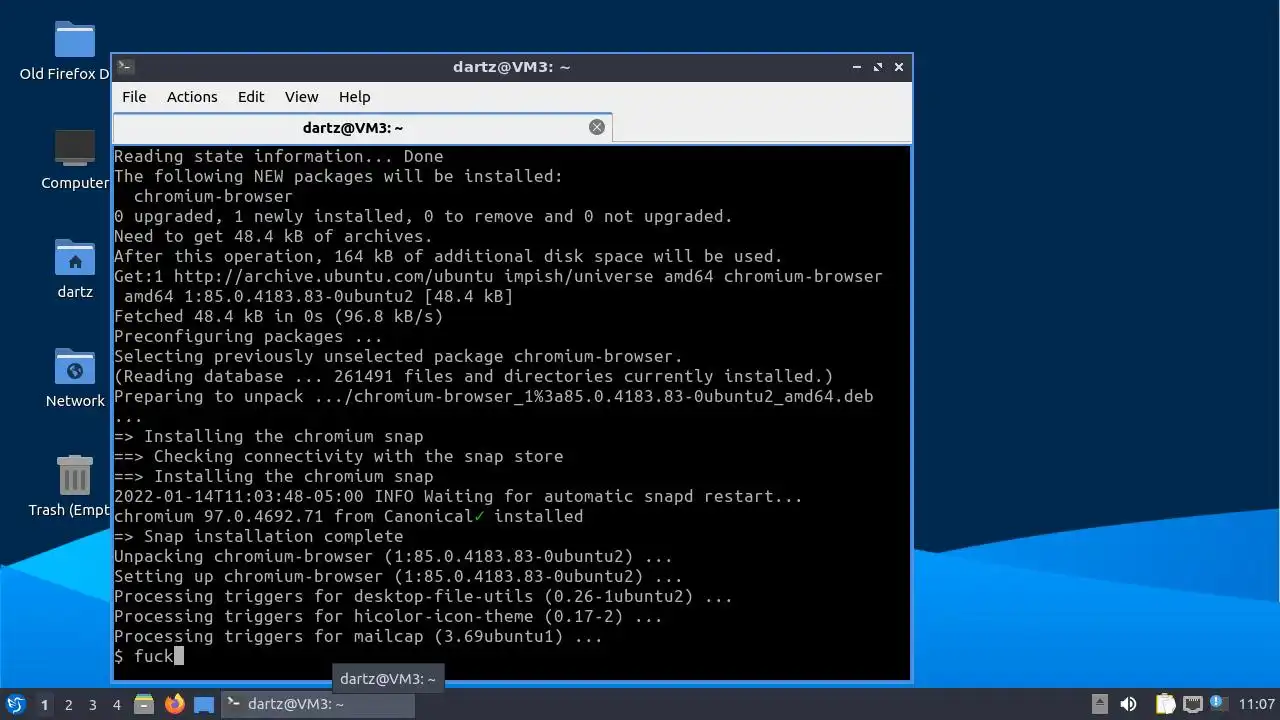
Task: Click 'chromium 97.0.4692.71 from Canonical' line
Action: (x=348, y=516)
